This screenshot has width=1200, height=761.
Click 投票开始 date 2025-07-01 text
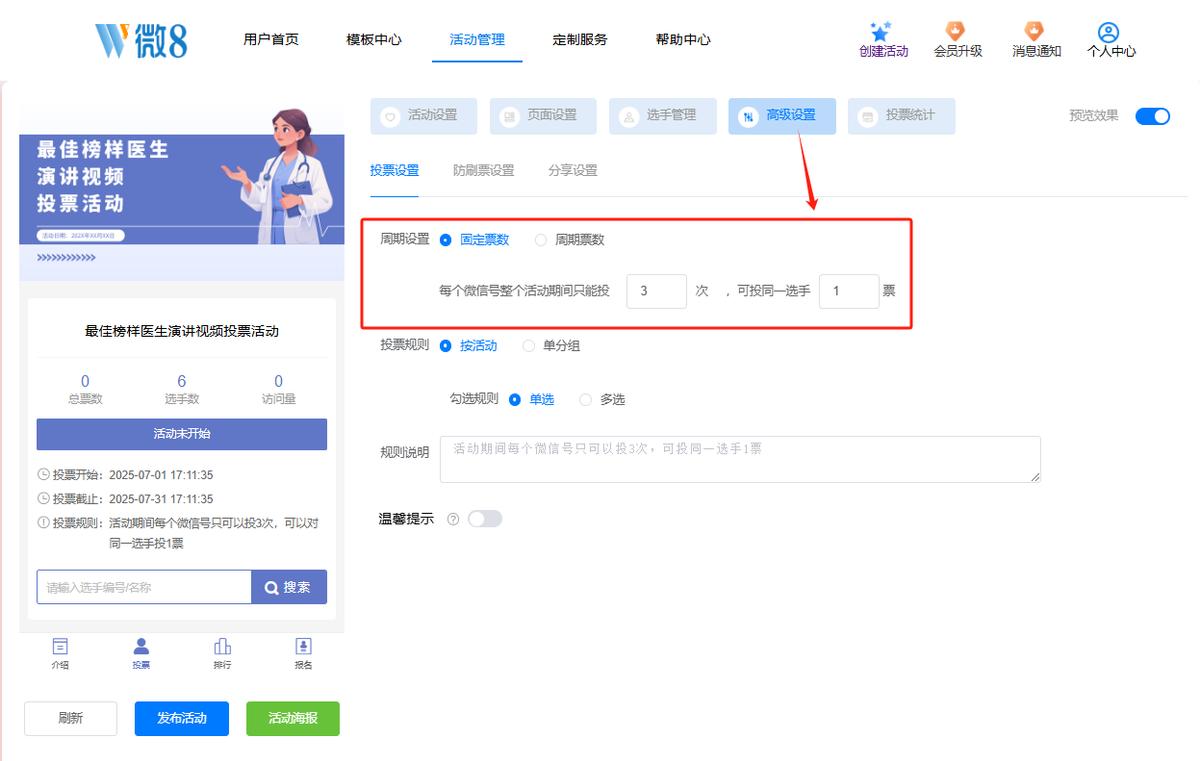click(161, 475)
